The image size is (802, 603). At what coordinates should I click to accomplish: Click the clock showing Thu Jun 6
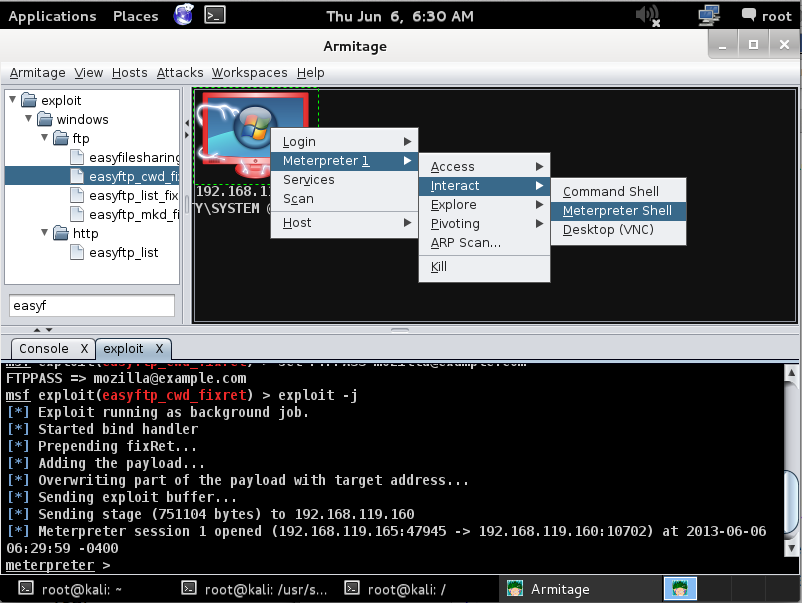pyautogui.click(x=400, y=16)
